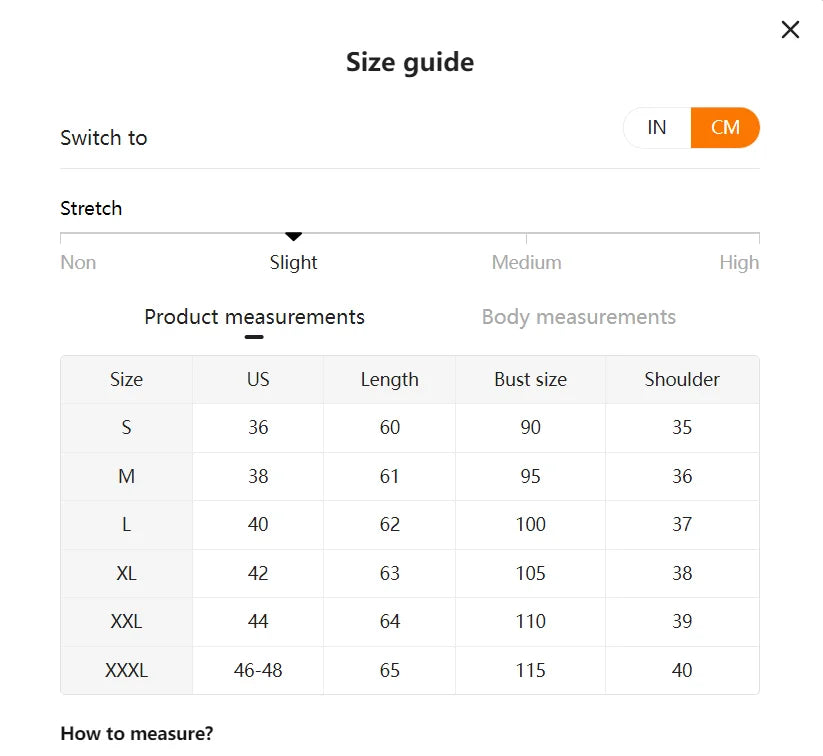The image size is (823, 756).
Task: Click the Bust size column header
Action: click(x=530, y=380)
